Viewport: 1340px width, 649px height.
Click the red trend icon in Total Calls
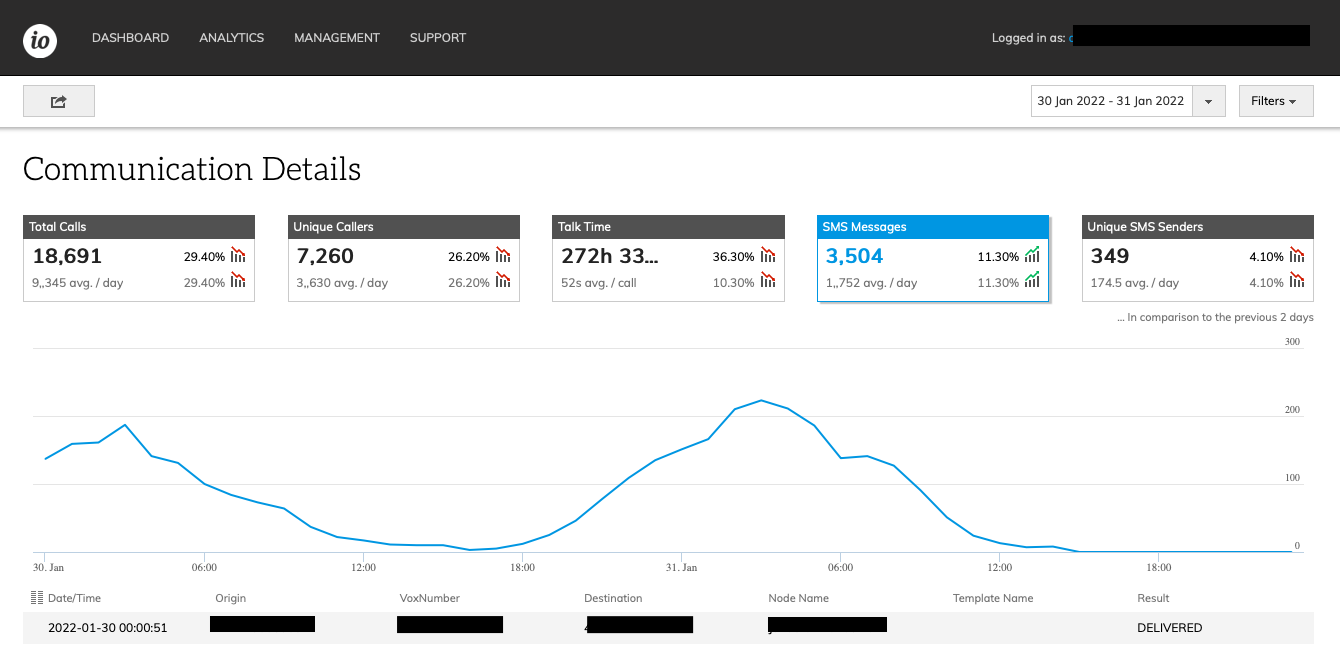click(x=238, y=256)
